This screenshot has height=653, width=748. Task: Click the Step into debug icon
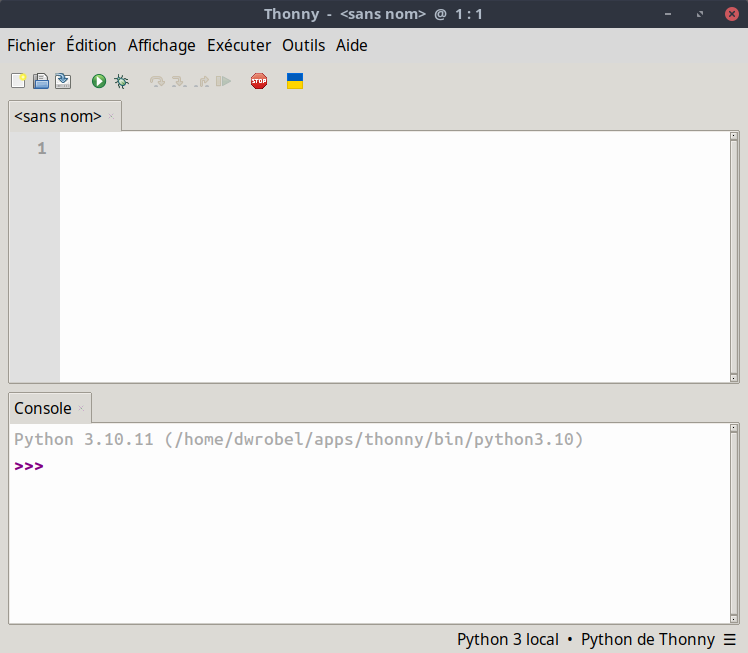pos(179,81)
